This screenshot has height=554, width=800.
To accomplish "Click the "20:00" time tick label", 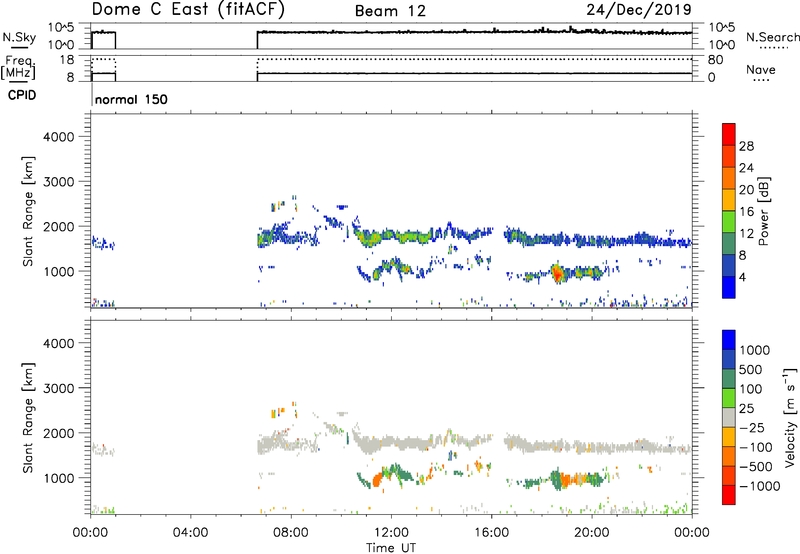I will pos(591,533).
